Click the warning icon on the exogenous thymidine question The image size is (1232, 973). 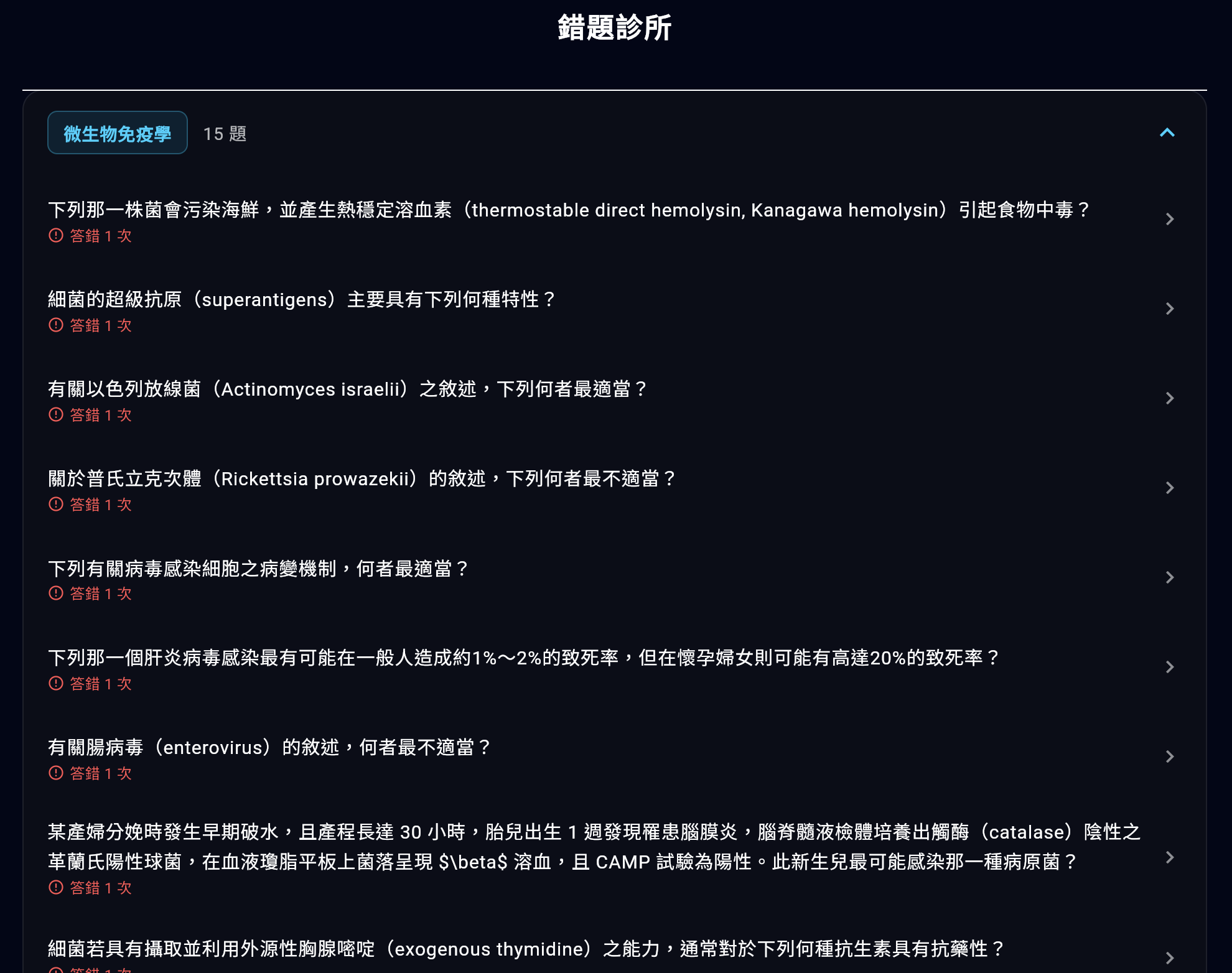point(56,968)
